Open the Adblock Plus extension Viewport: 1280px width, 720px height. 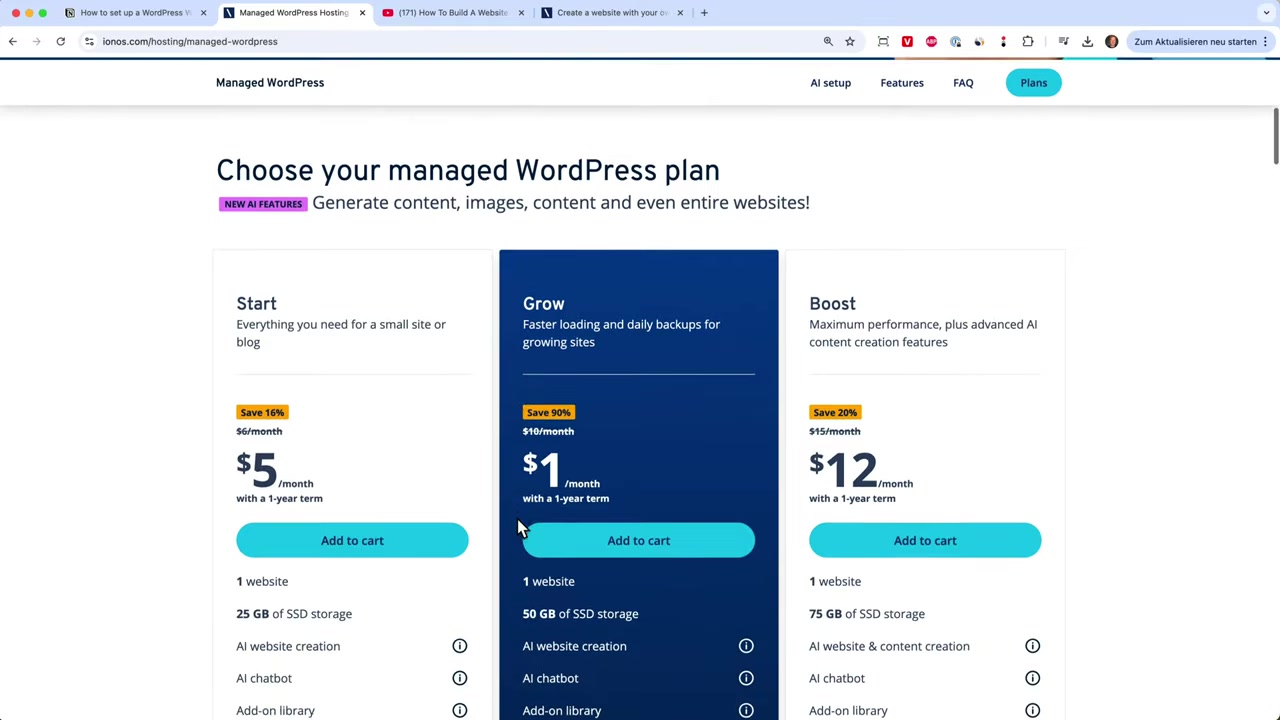point(931,41)
